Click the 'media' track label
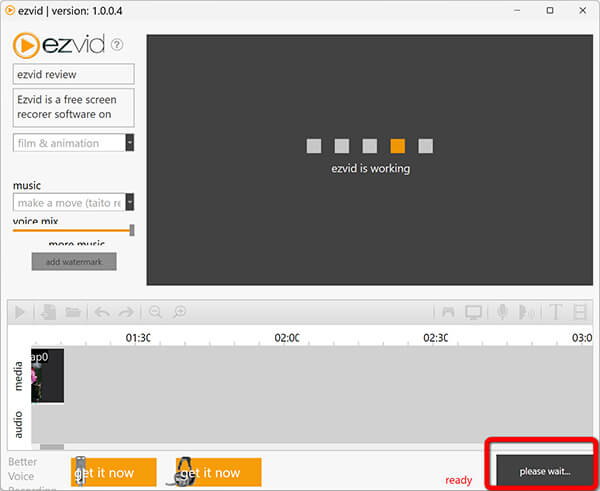This screenshot has height=491, width=600. point(18,376)
